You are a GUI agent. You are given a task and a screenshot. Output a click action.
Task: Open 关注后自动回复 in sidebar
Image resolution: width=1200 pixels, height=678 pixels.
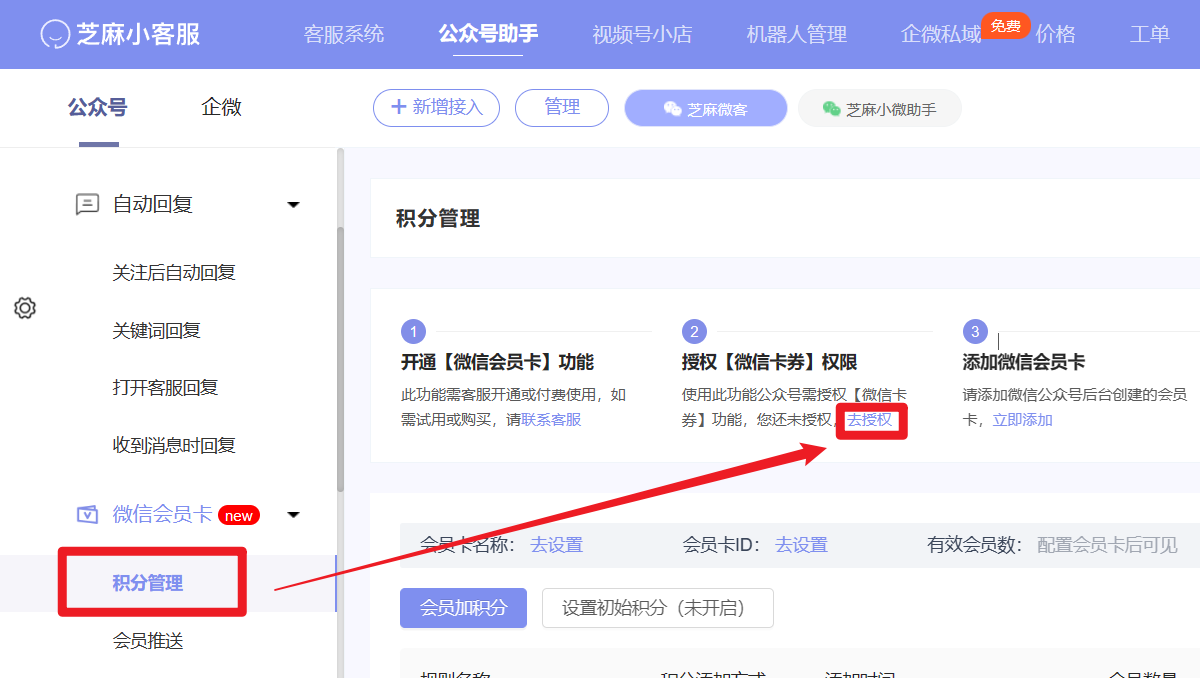pos(174,273)
